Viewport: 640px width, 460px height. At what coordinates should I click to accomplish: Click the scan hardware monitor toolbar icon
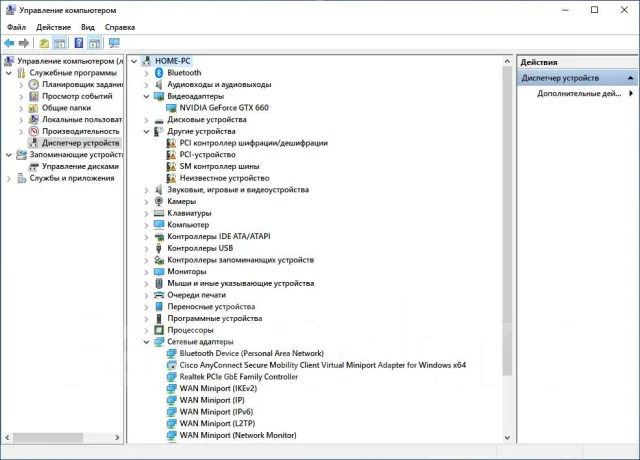point(114,43)
